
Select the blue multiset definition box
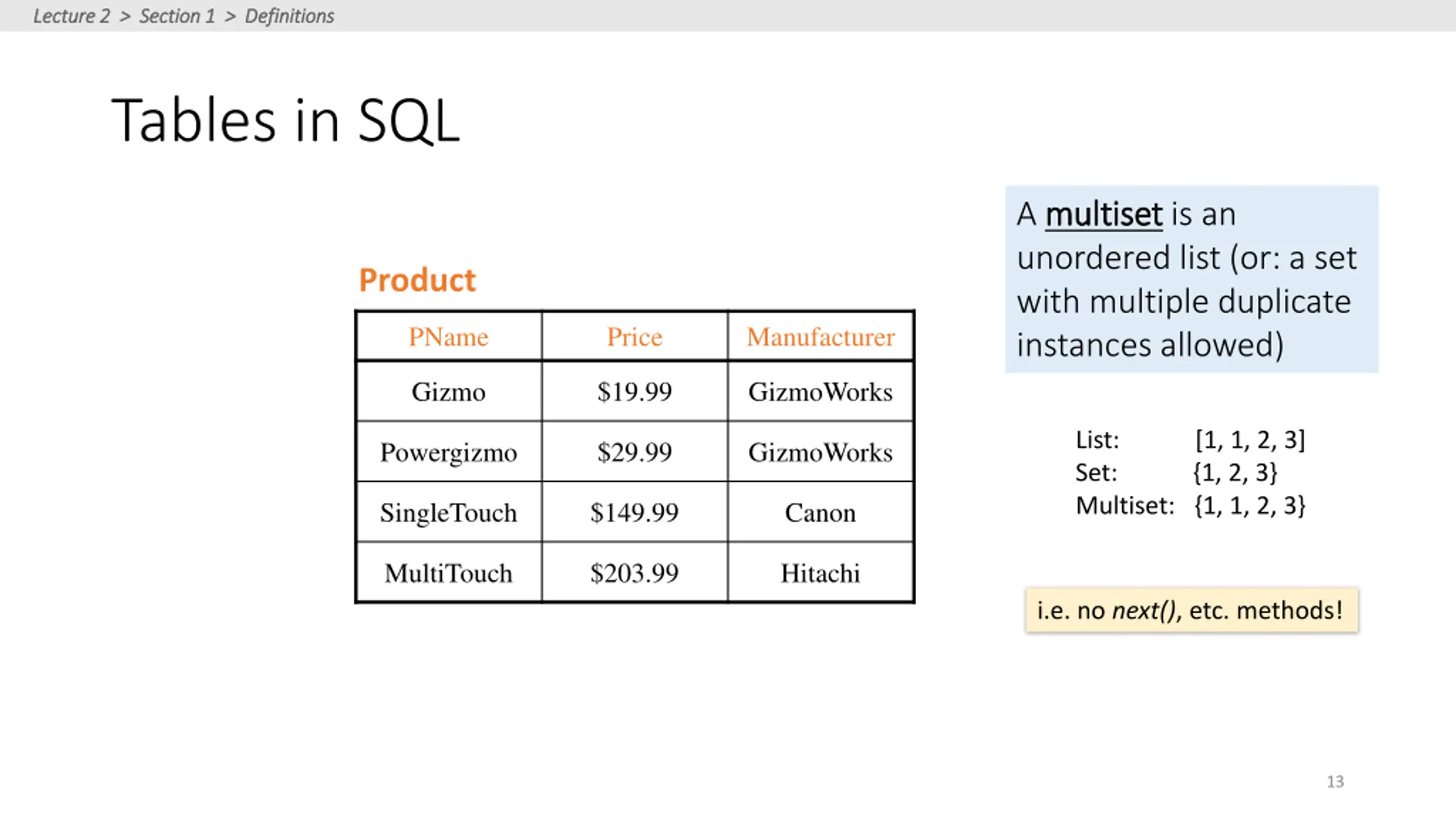coord(1192,279)
